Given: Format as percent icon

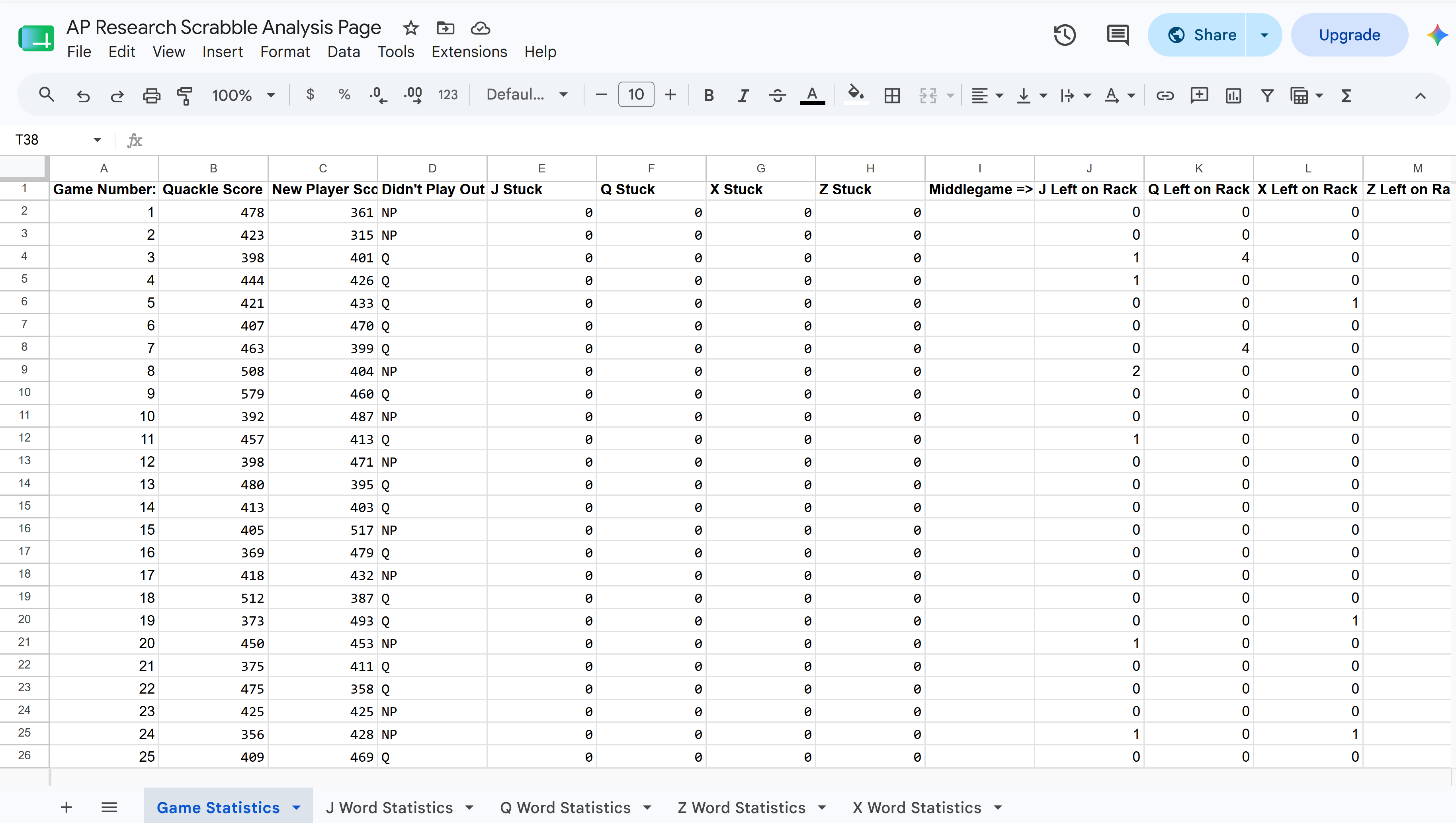Looking at the screenshot, I should [344, 94].
